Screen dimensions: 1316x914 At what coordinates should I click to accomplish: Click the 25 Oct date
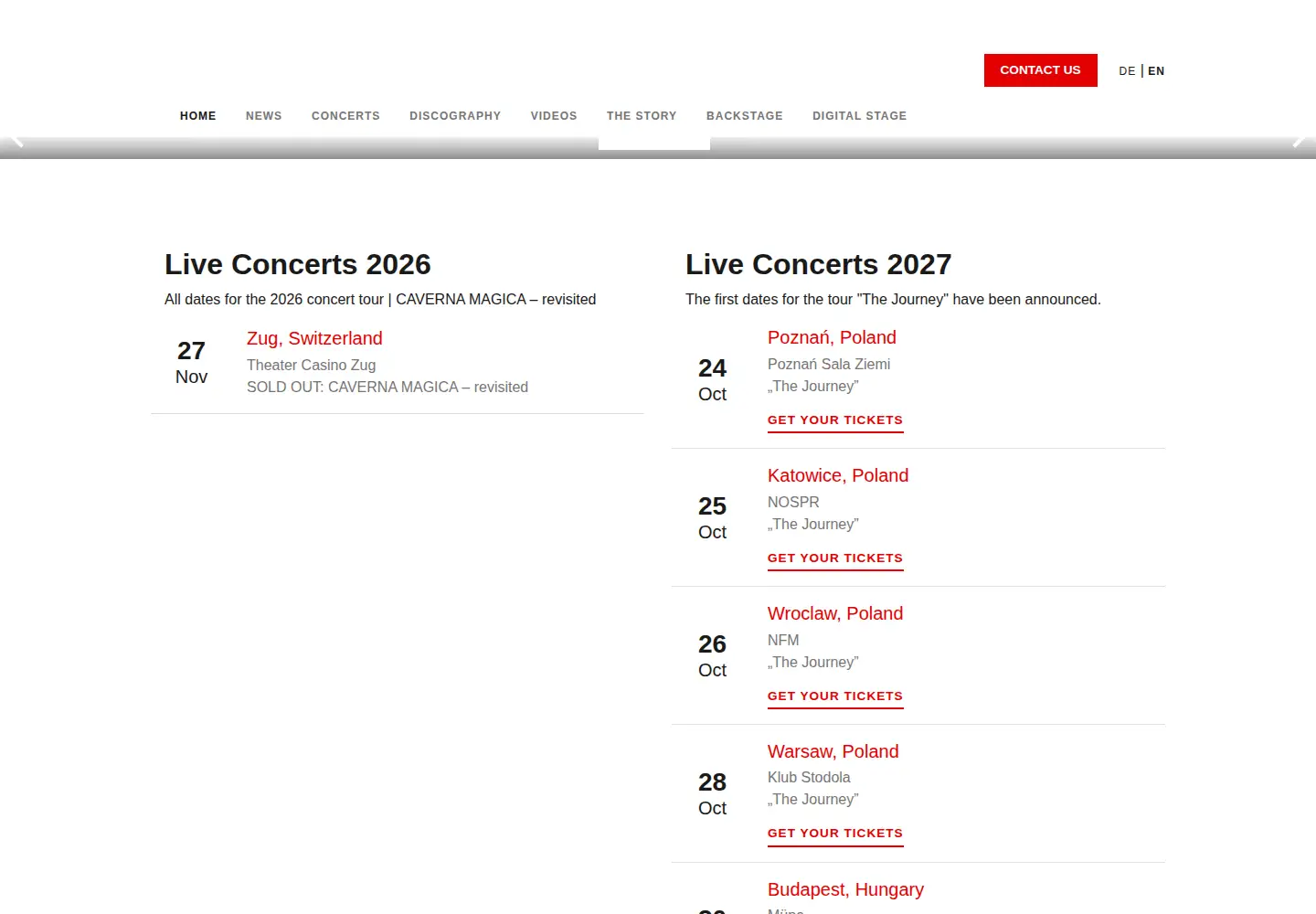(x=712, y=518)
